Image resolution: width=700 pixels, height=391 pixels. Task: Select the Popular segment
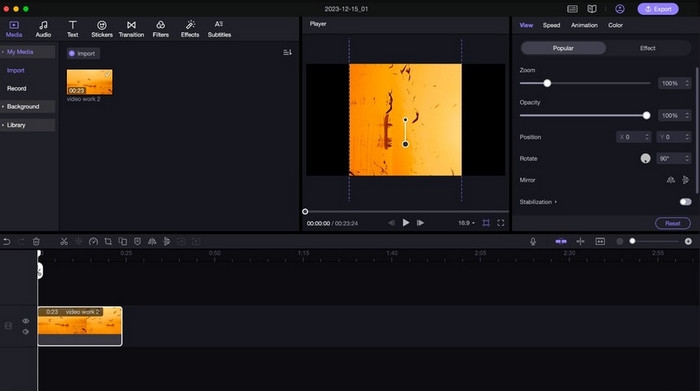point(563,48)
